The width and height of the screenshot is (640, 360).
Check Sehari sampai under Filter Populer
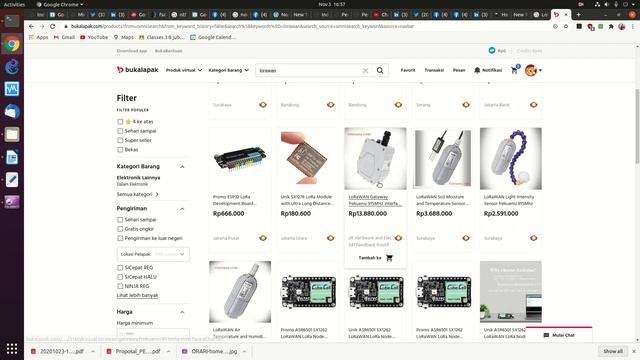[120, 131]
